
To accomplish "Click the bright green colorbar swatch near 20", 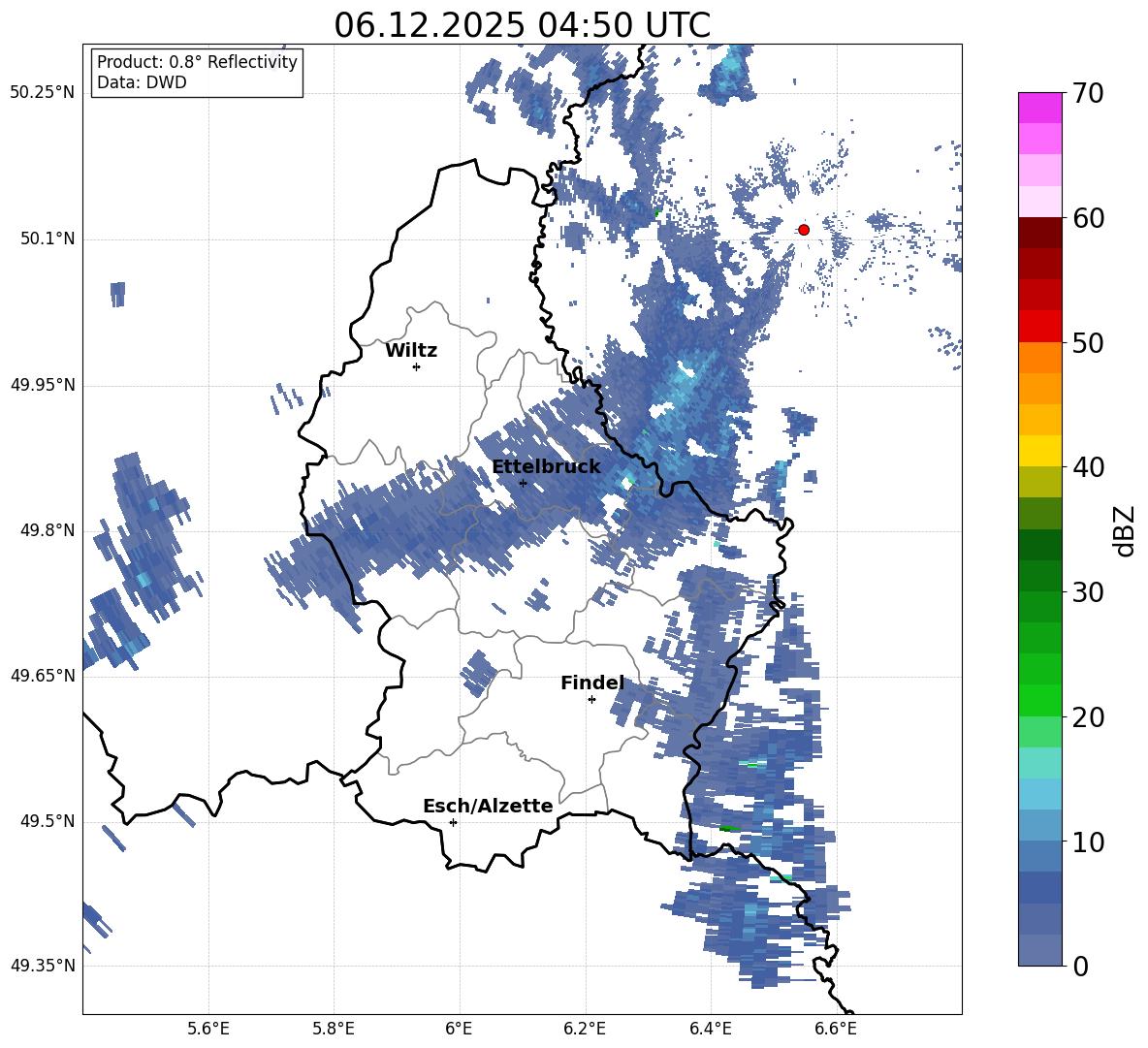I will 1040,700.
